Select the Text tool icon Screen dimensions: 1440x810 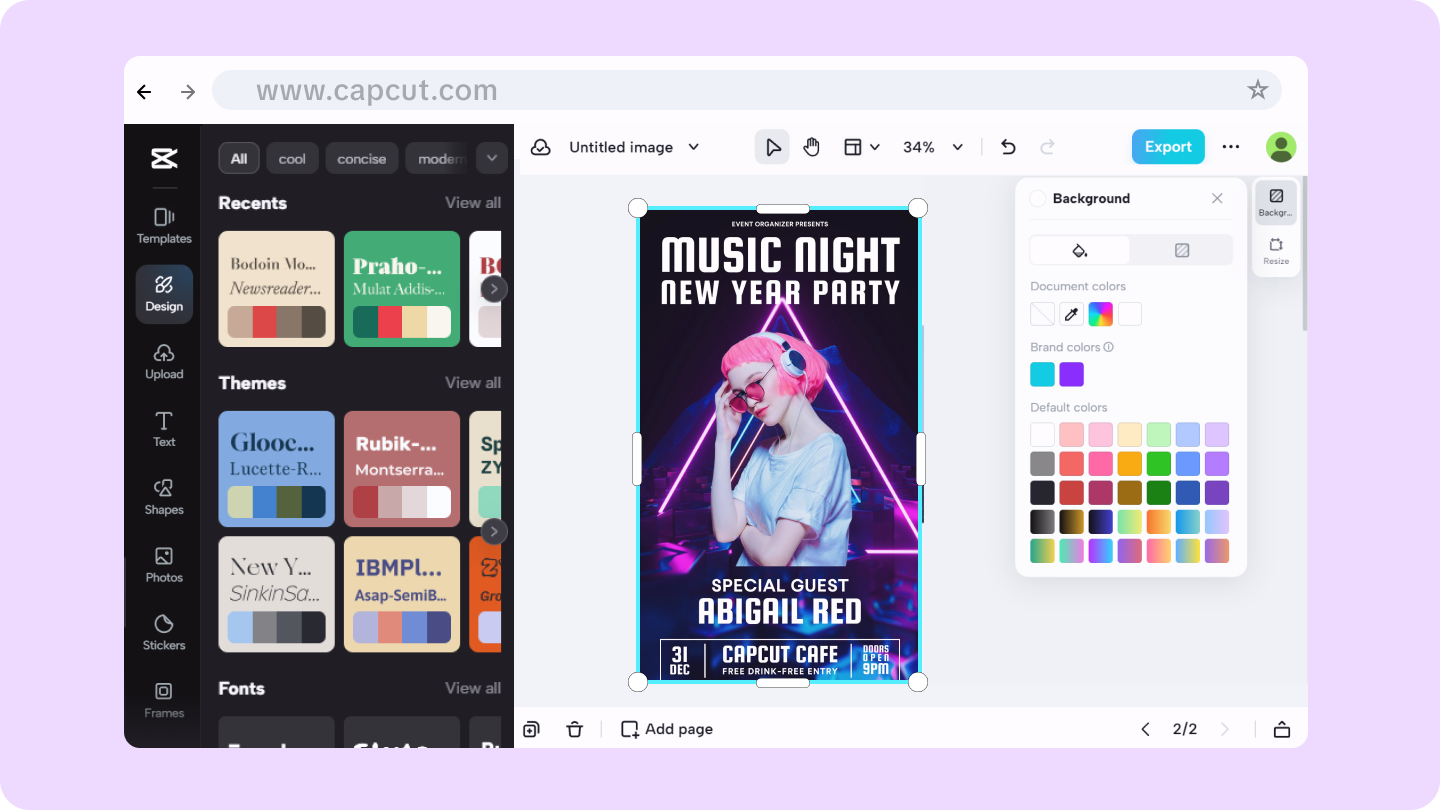(163, 428)
